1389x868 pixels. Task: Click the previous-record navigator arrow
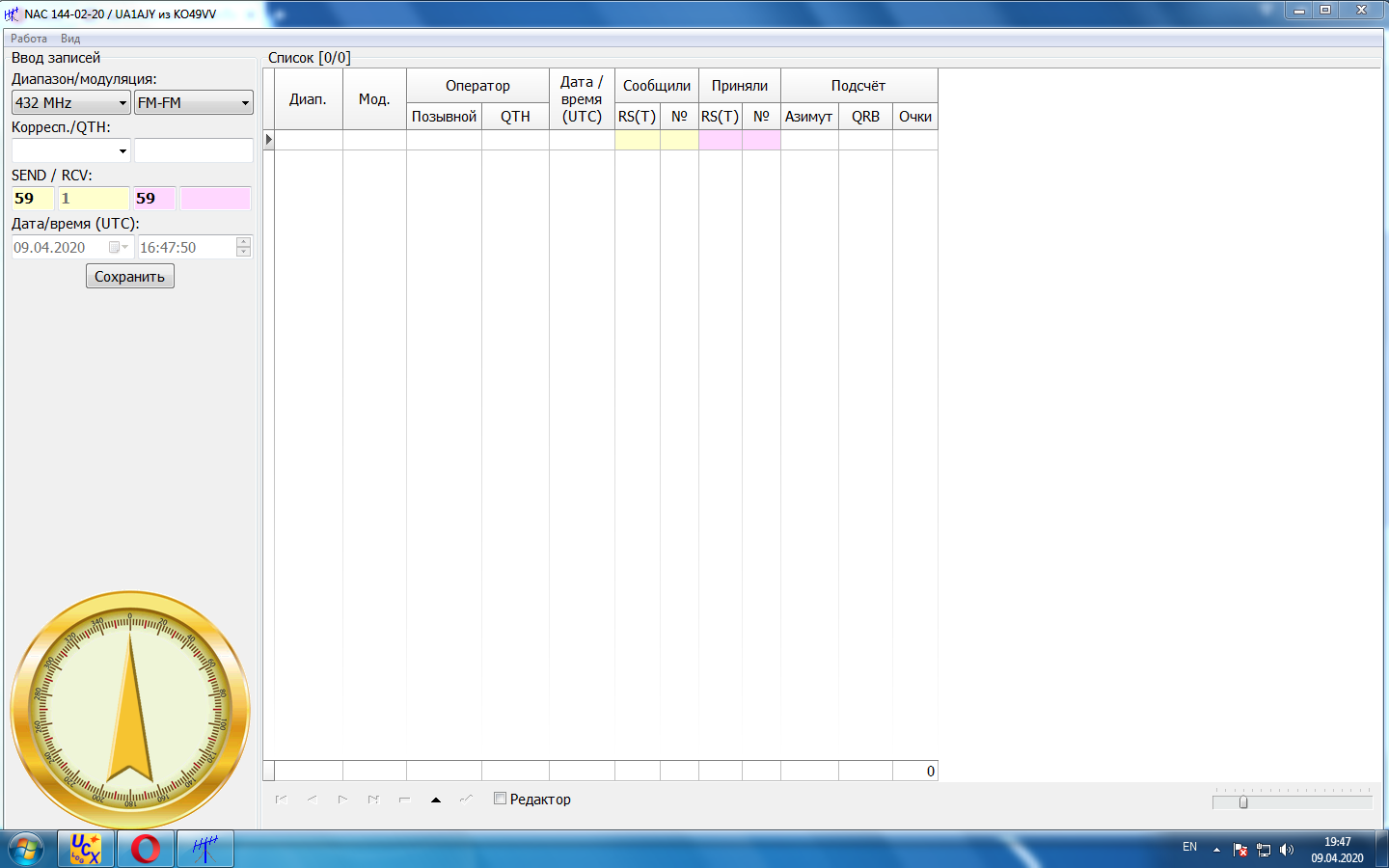pos(313,800)
